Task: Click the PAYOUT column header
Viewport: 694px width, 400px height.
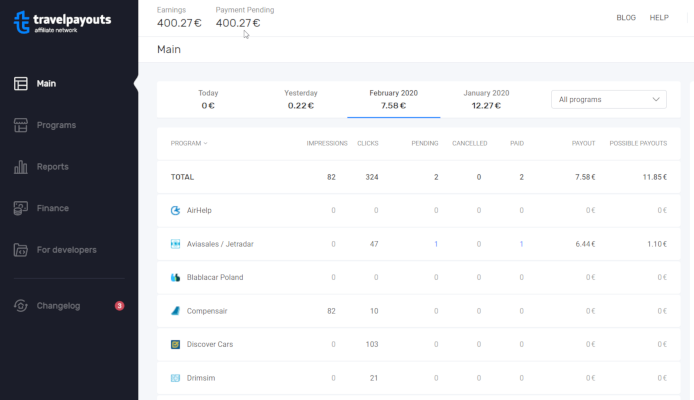Action: tap(583, 143)
